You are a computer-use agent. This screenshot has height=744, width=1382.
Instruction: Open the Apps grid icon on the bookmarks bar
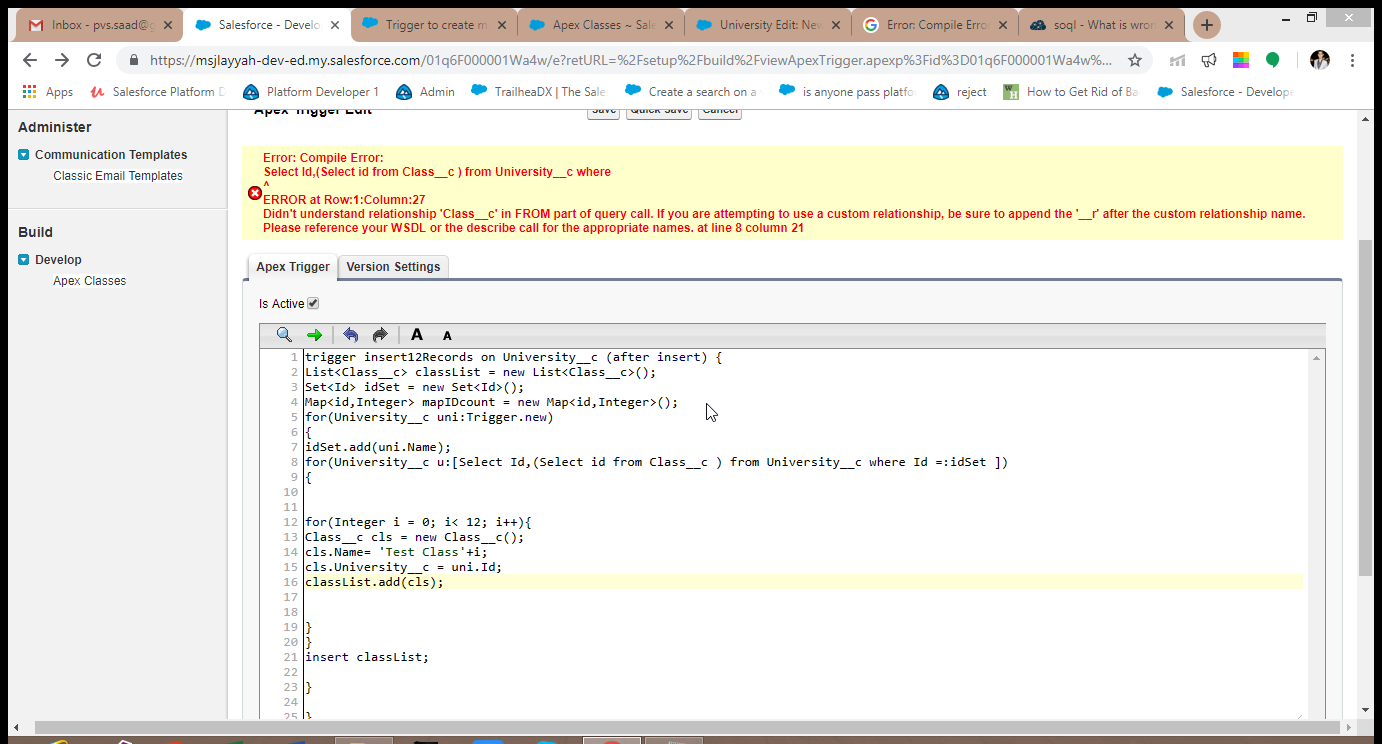[27, 91]
